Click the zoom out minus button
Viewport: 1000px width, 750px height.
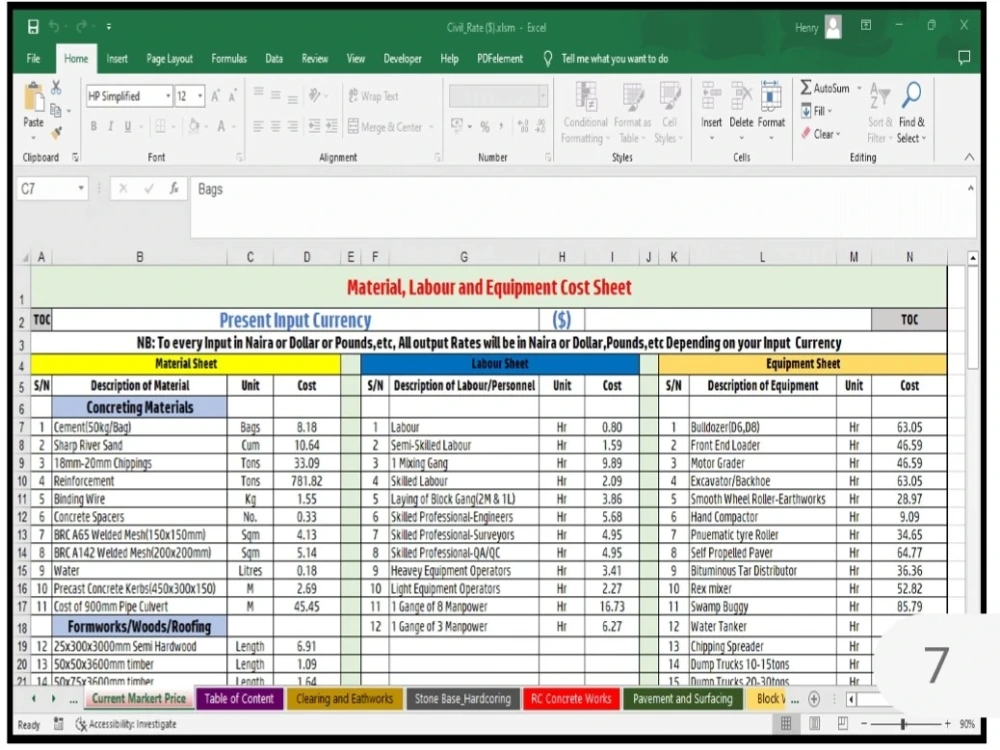(864, 723)
